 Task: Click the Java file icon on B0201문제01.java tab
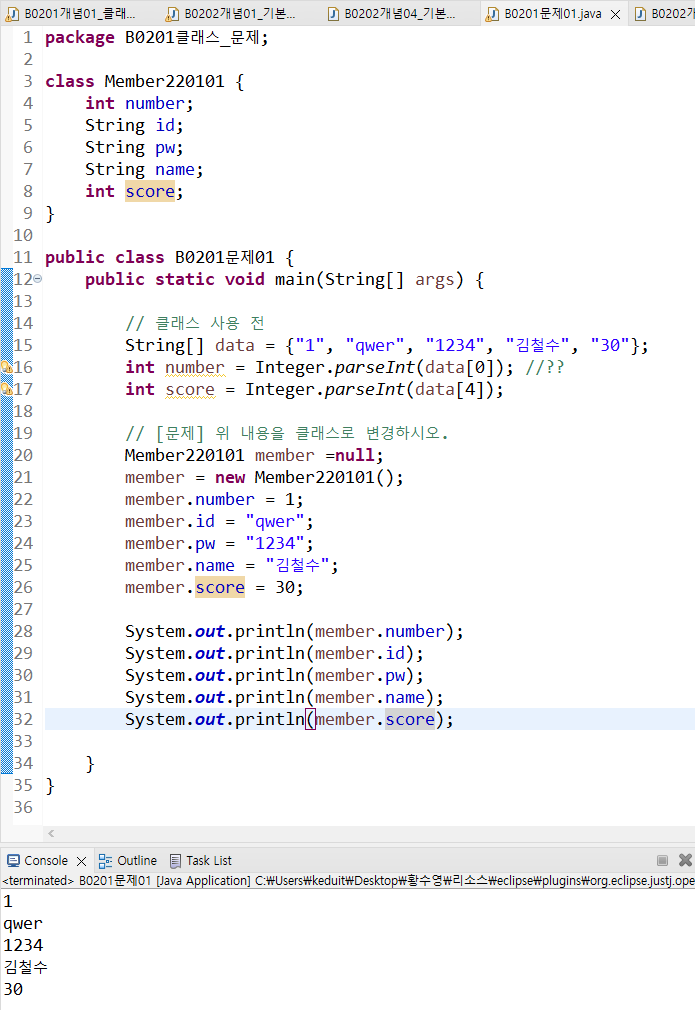tap(492, 14)
